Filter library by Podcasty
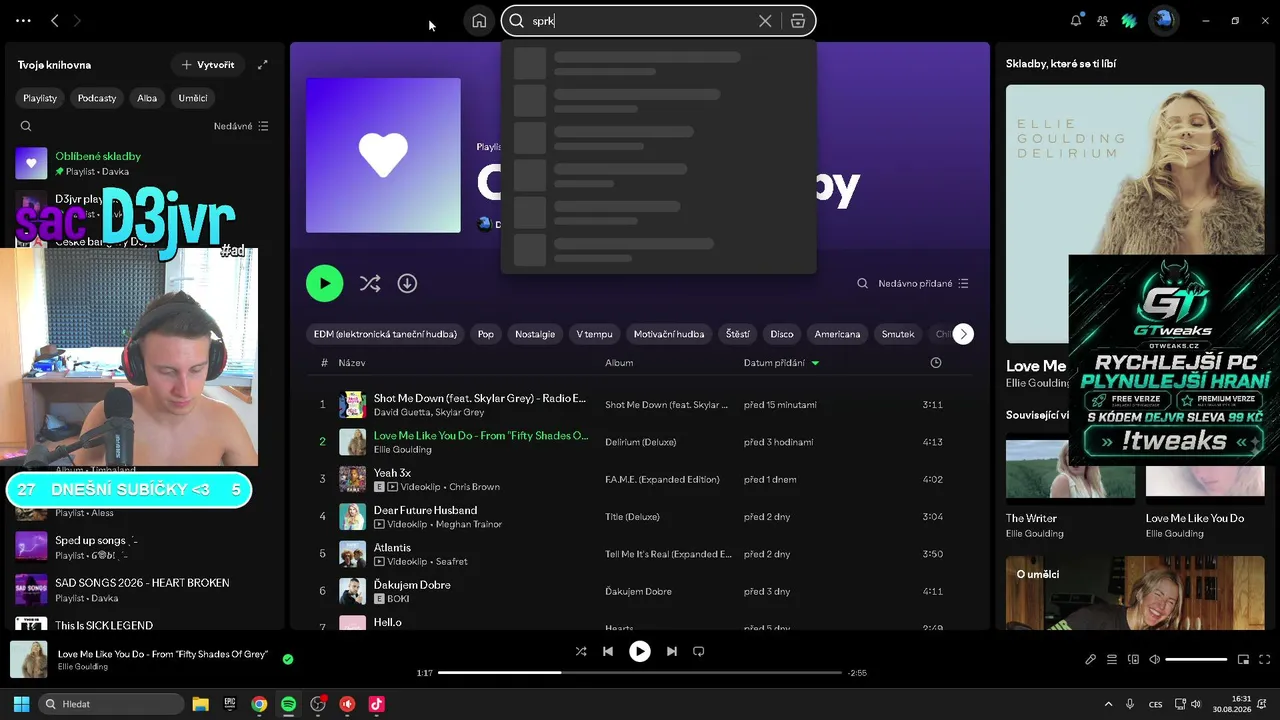The width and height of the screenshot is (1280, 720). [x=97, y=98]
